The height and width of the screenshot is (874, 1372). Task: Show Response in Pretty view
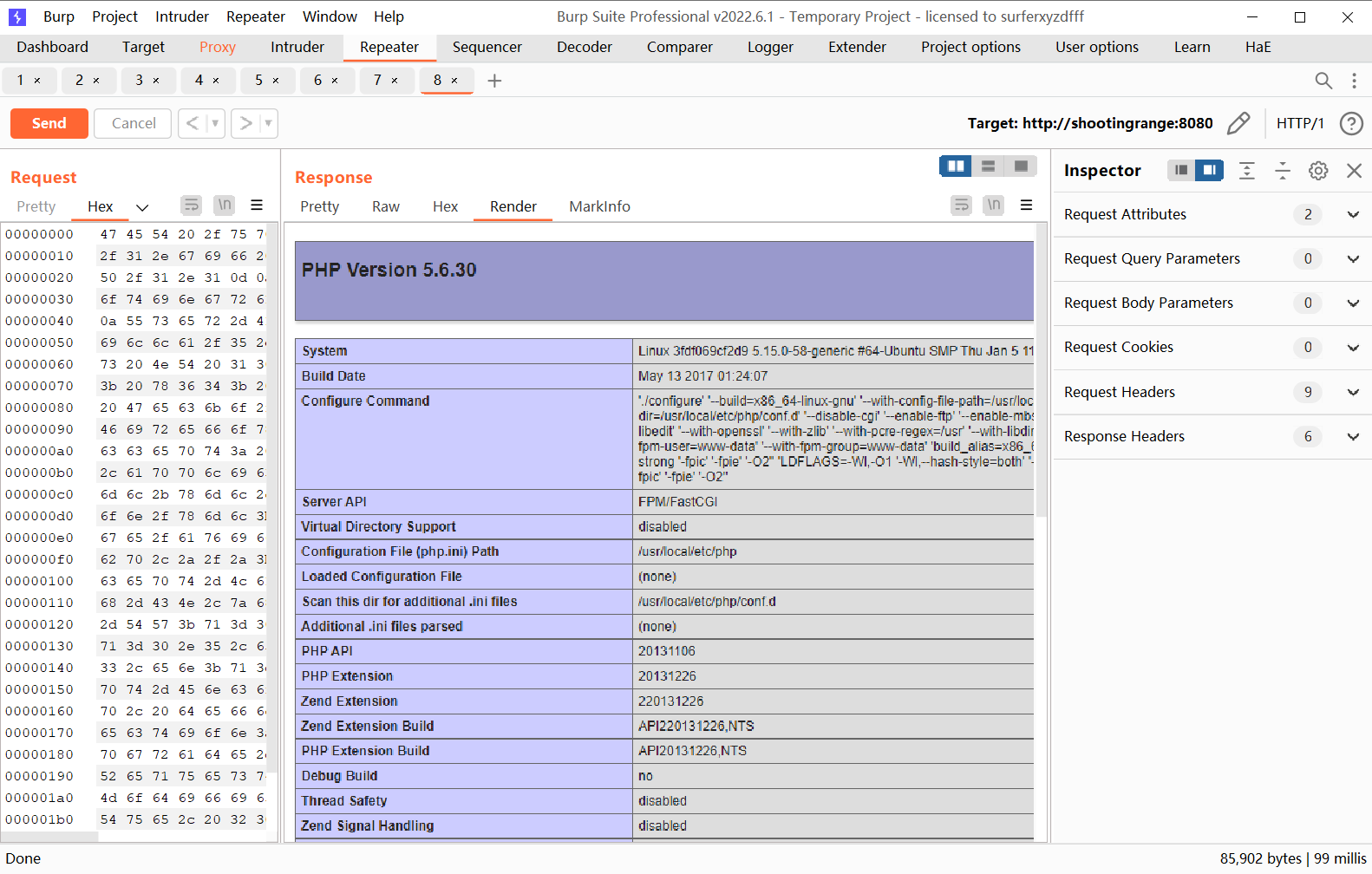[x=319, y=206]
